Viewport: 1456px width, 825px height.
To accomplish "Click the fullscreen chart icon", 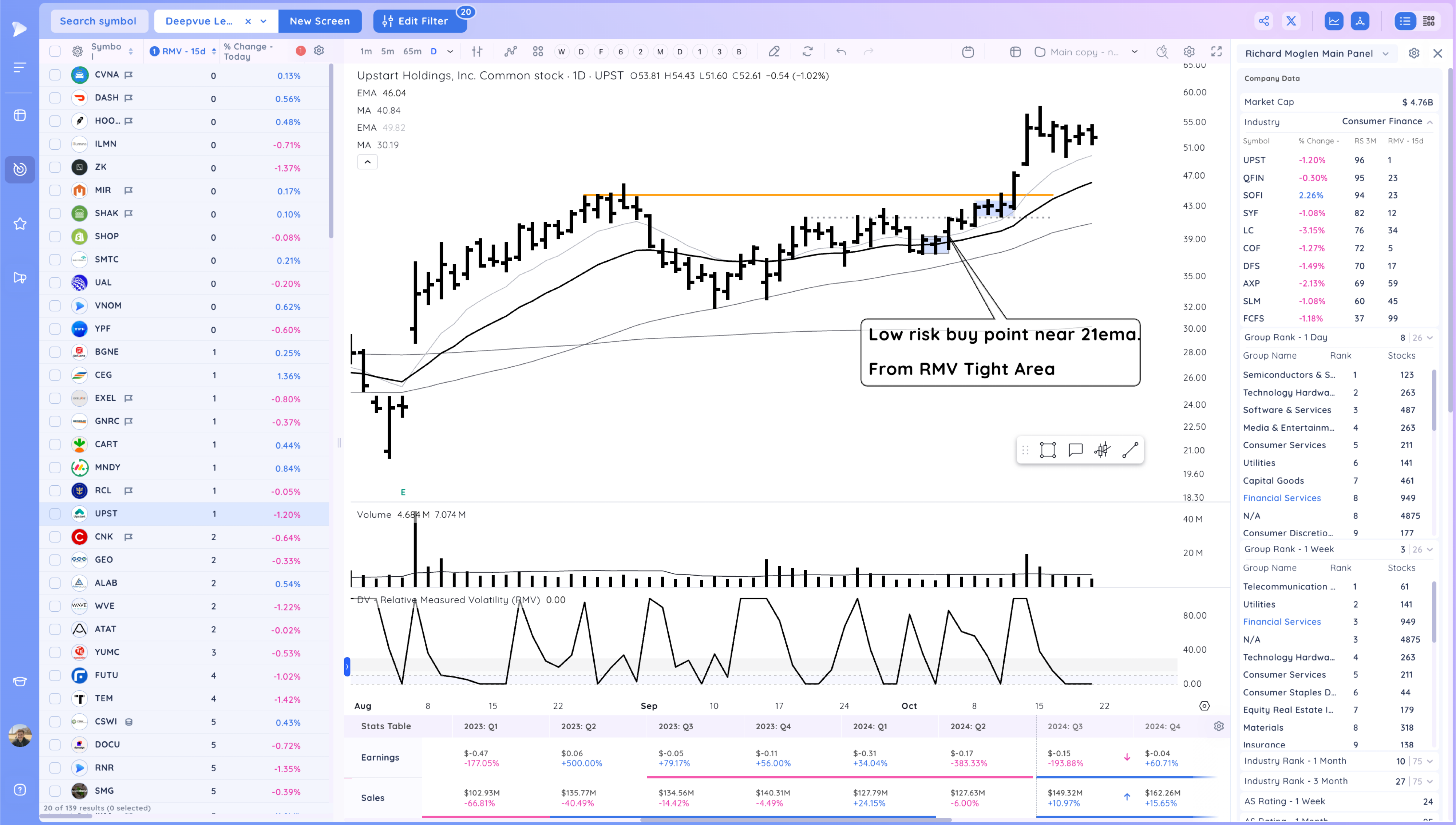I will click(x=1216, y=52).
